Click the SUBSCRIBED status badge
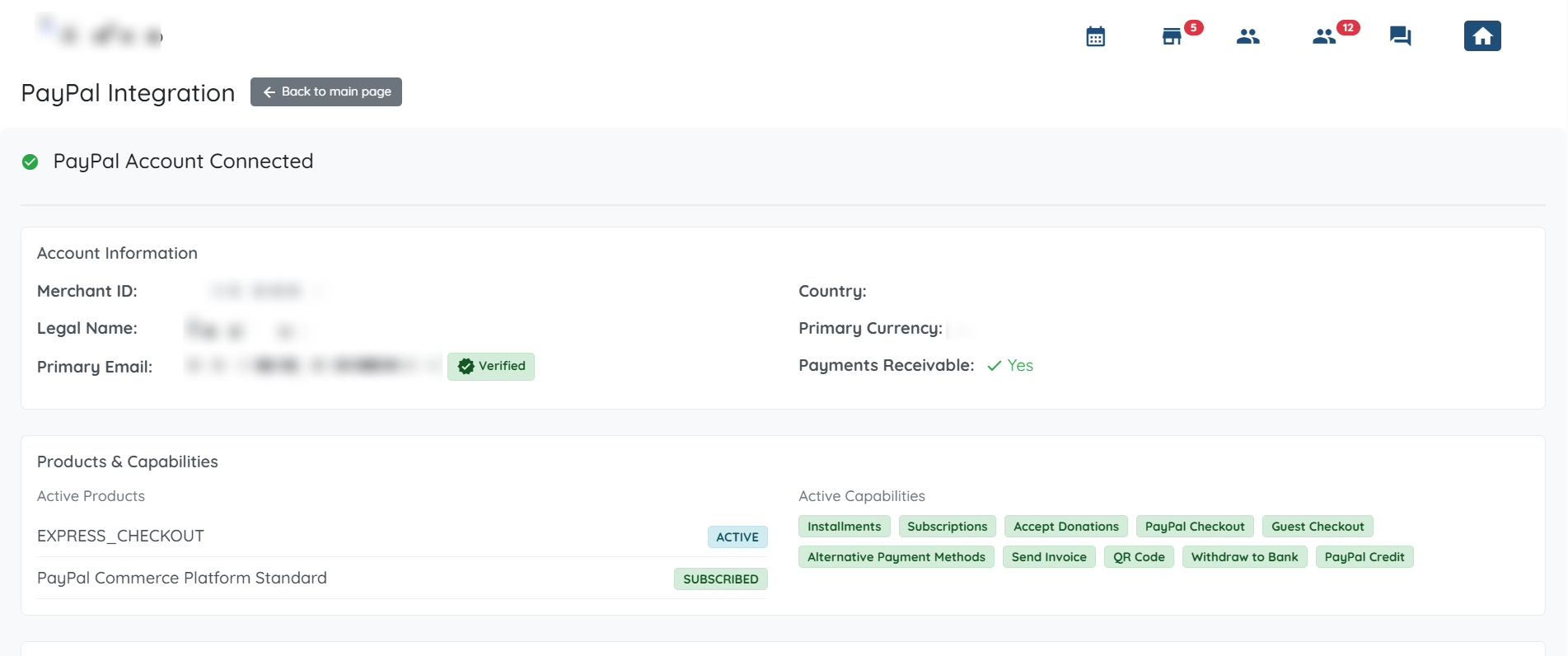Image resolution: width=1568 pixels, height=656 pixels. point(721,579)
